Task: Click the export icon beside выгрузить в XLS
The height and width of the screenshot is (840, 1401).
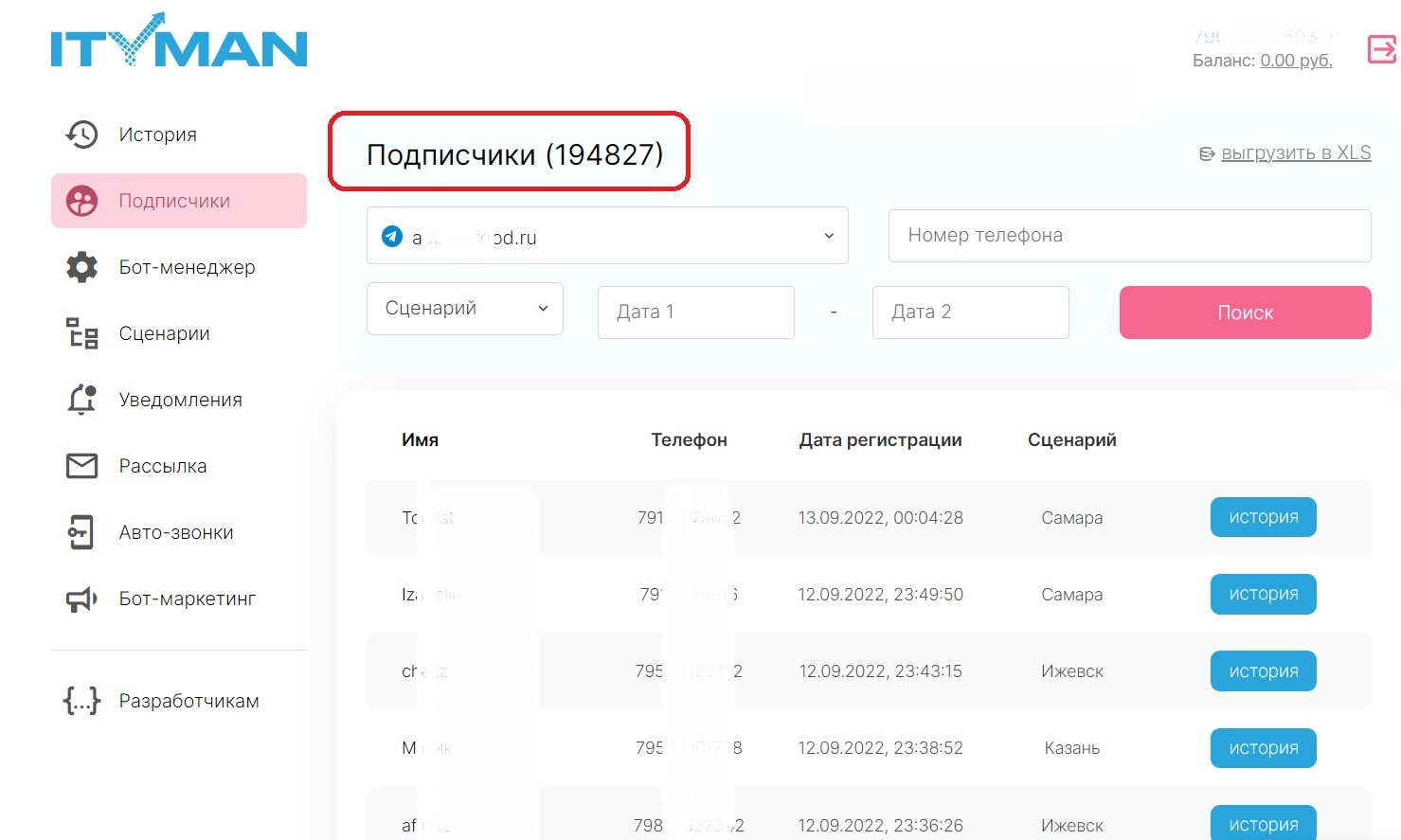Action: click(x=1207, y=153)
